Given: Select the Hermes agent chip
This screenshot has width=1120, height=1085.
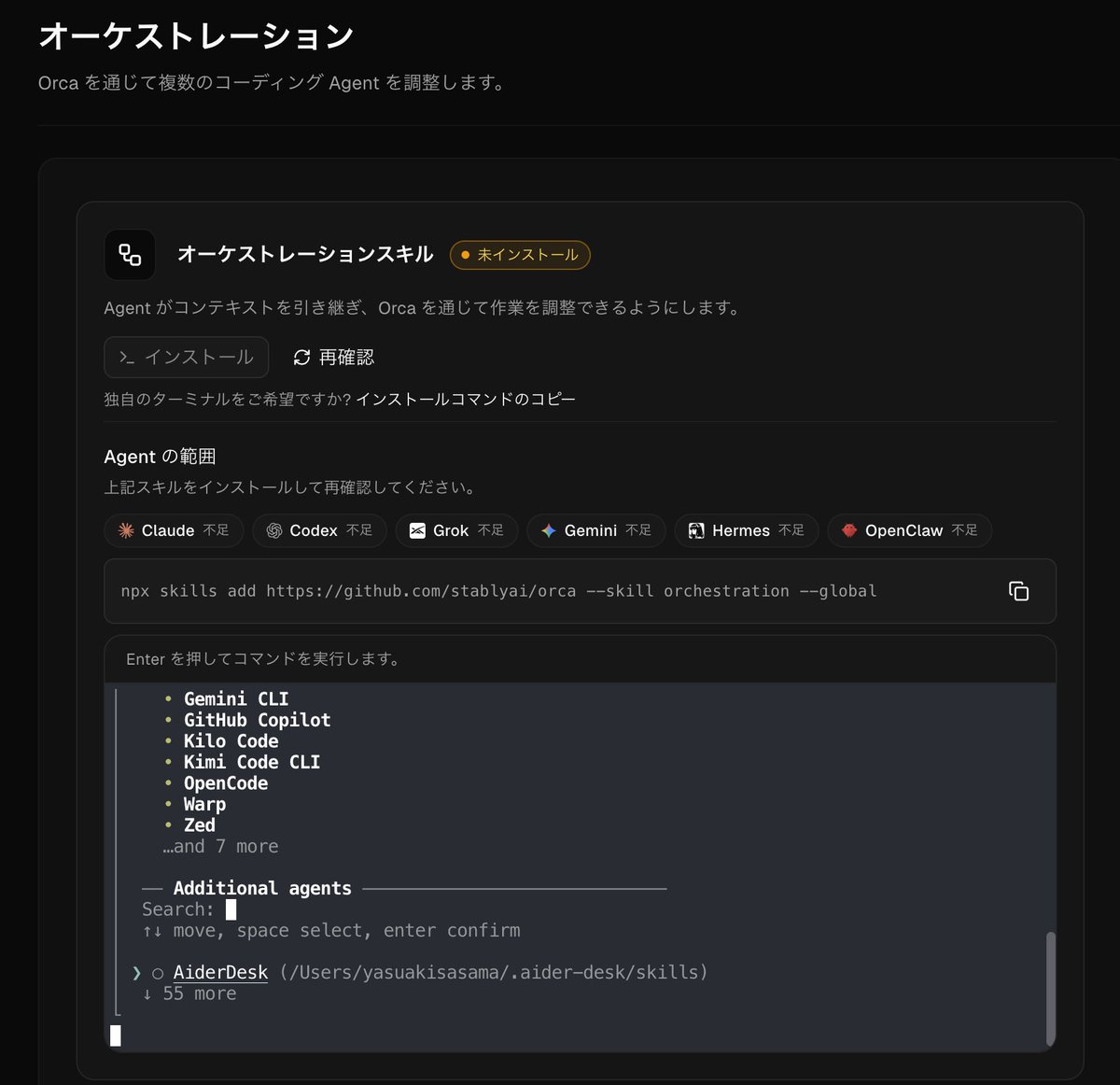Looking at the screenshot, I should [747, 530].
